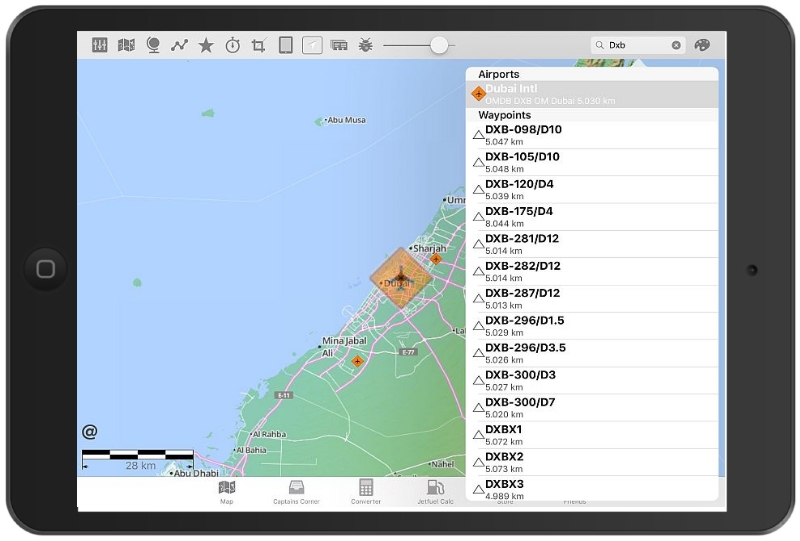Select waypoint DXB-120/D4
Image resolution: width=800 pixels, height=541 pixels.
tap(592, 190)
